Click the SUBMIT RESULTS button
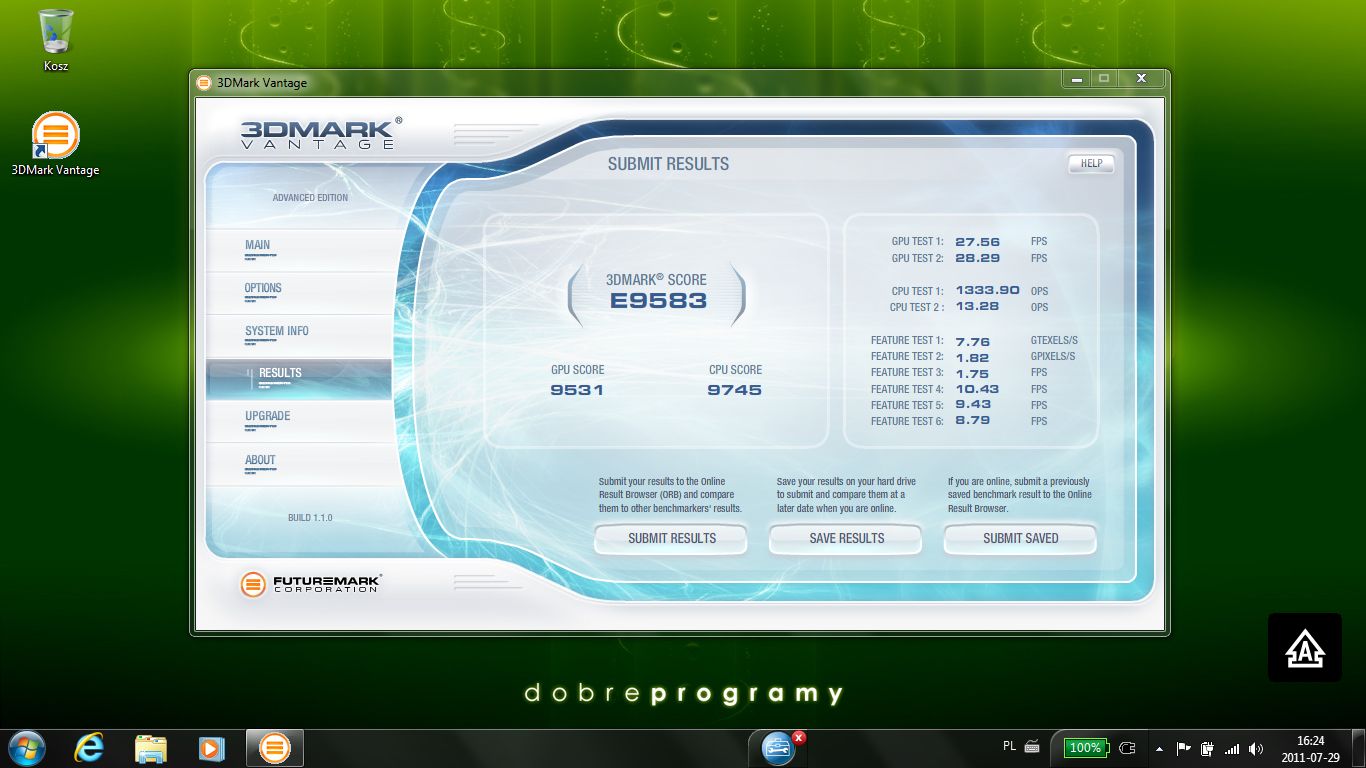The image size is (1366, 768). 672,538
